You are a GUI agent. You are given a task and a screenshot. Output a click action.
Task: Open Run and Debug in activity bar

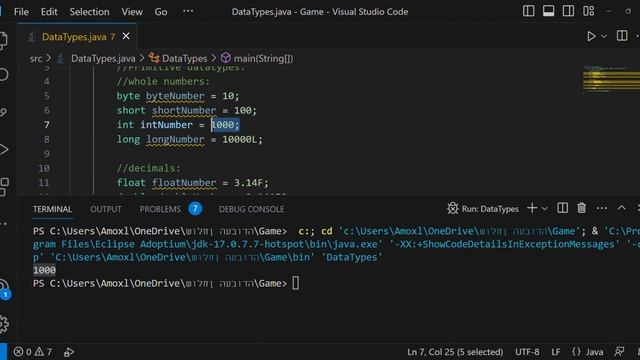click(x=3, y=149)
